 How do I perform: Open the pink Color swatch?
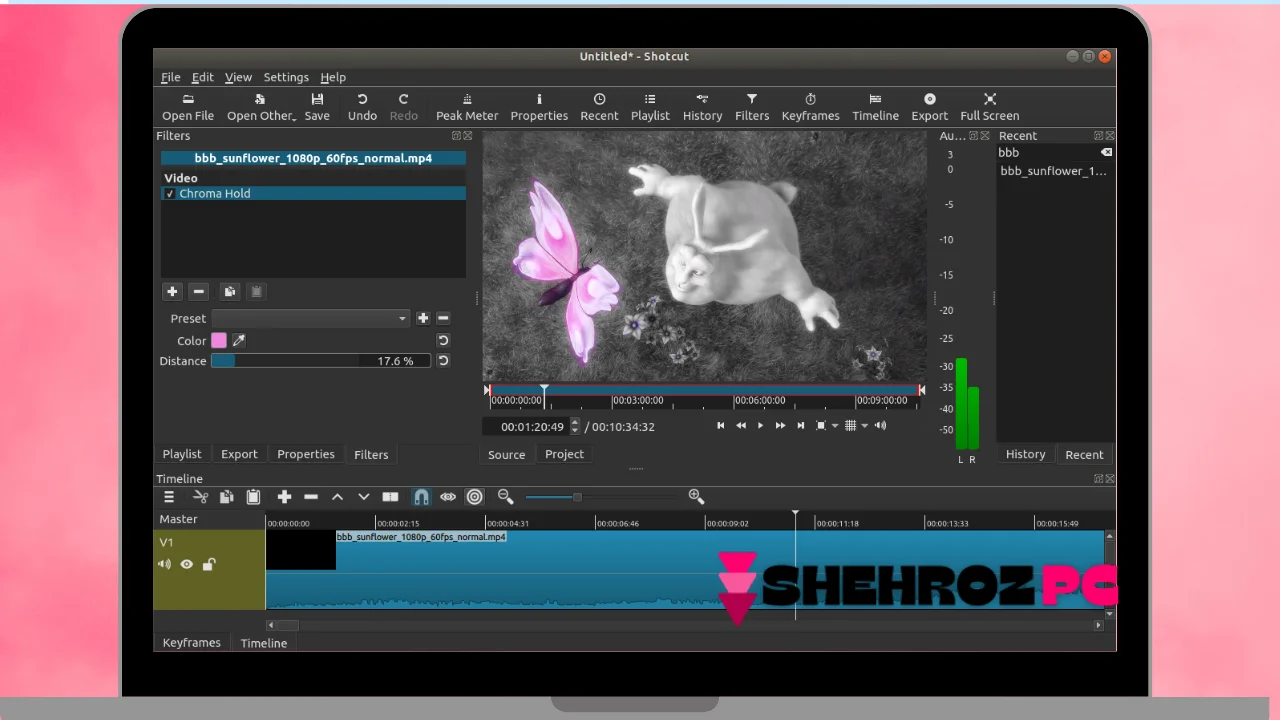pos(219,341)
